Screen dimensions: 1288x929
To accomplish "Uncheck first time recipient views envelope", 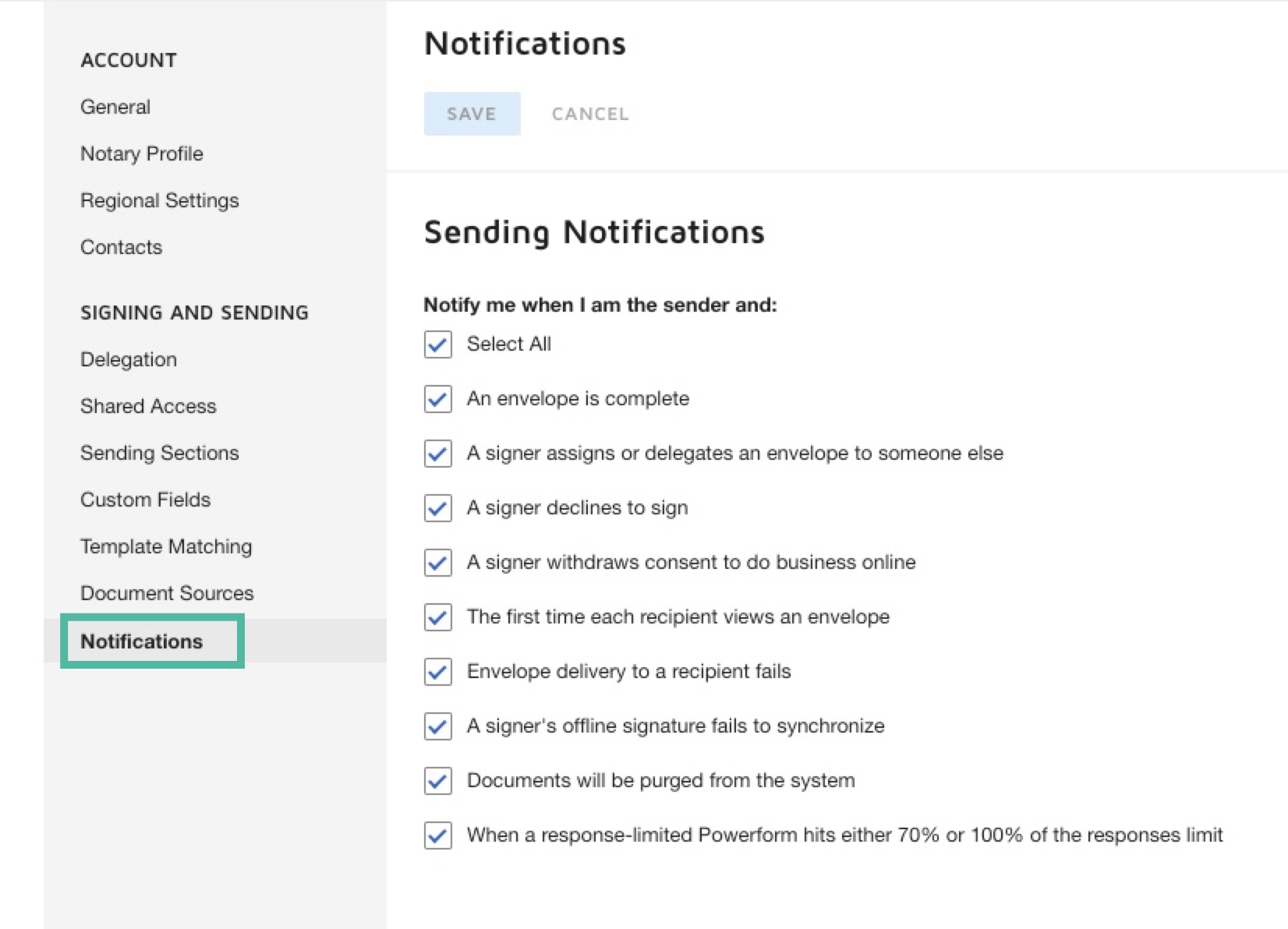I will point(438,617).
